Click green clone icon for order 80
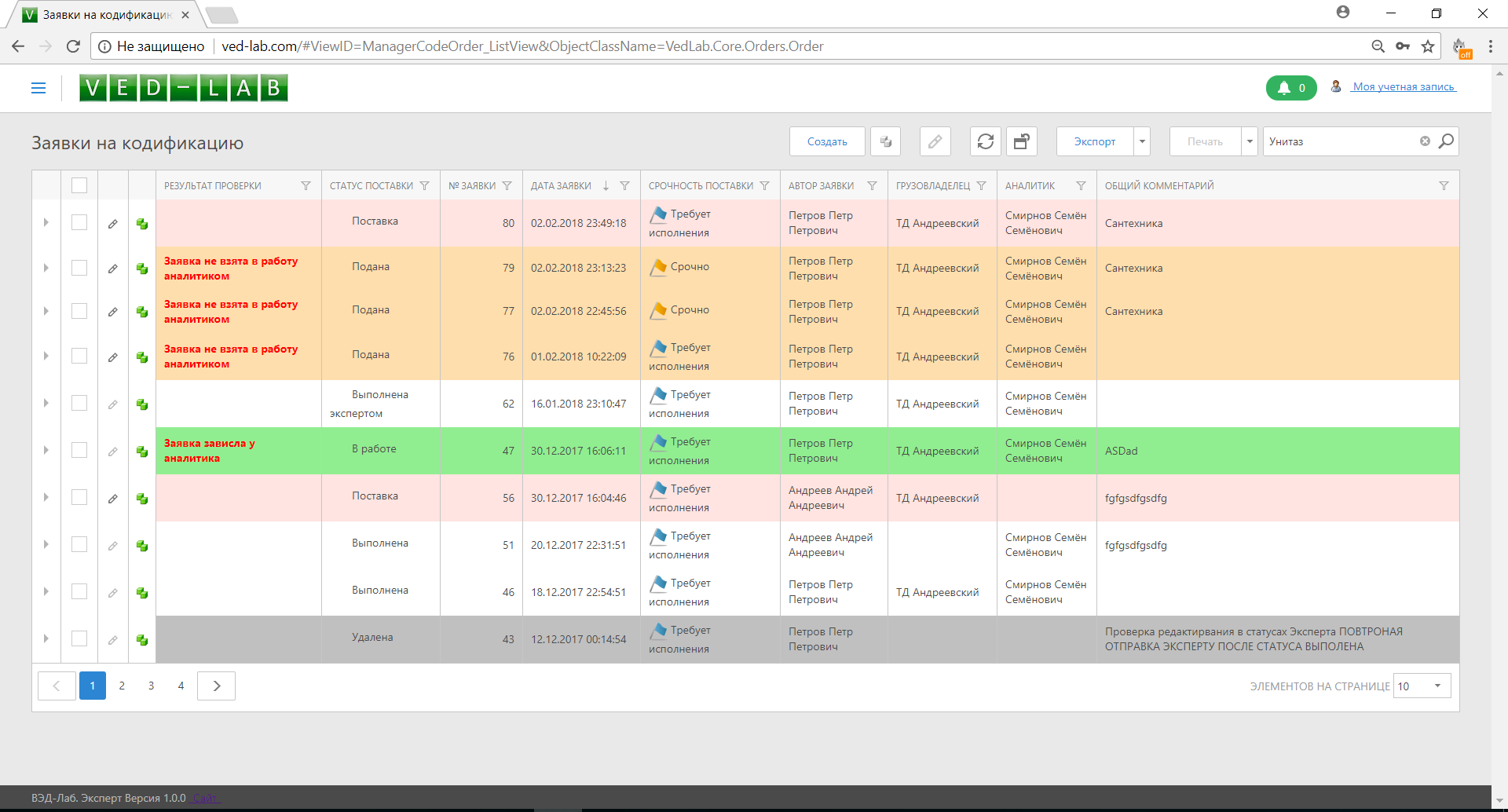The image size is (1508, 812). point(142,224)
